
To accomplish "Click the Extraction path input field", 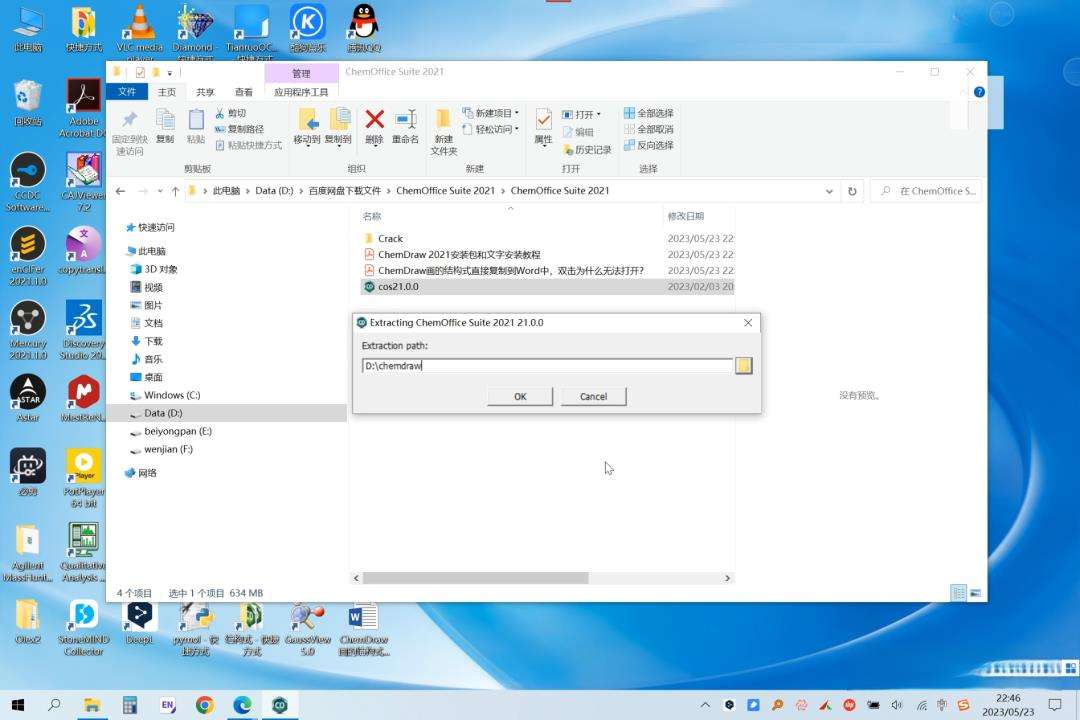I will tap(547, 366).
